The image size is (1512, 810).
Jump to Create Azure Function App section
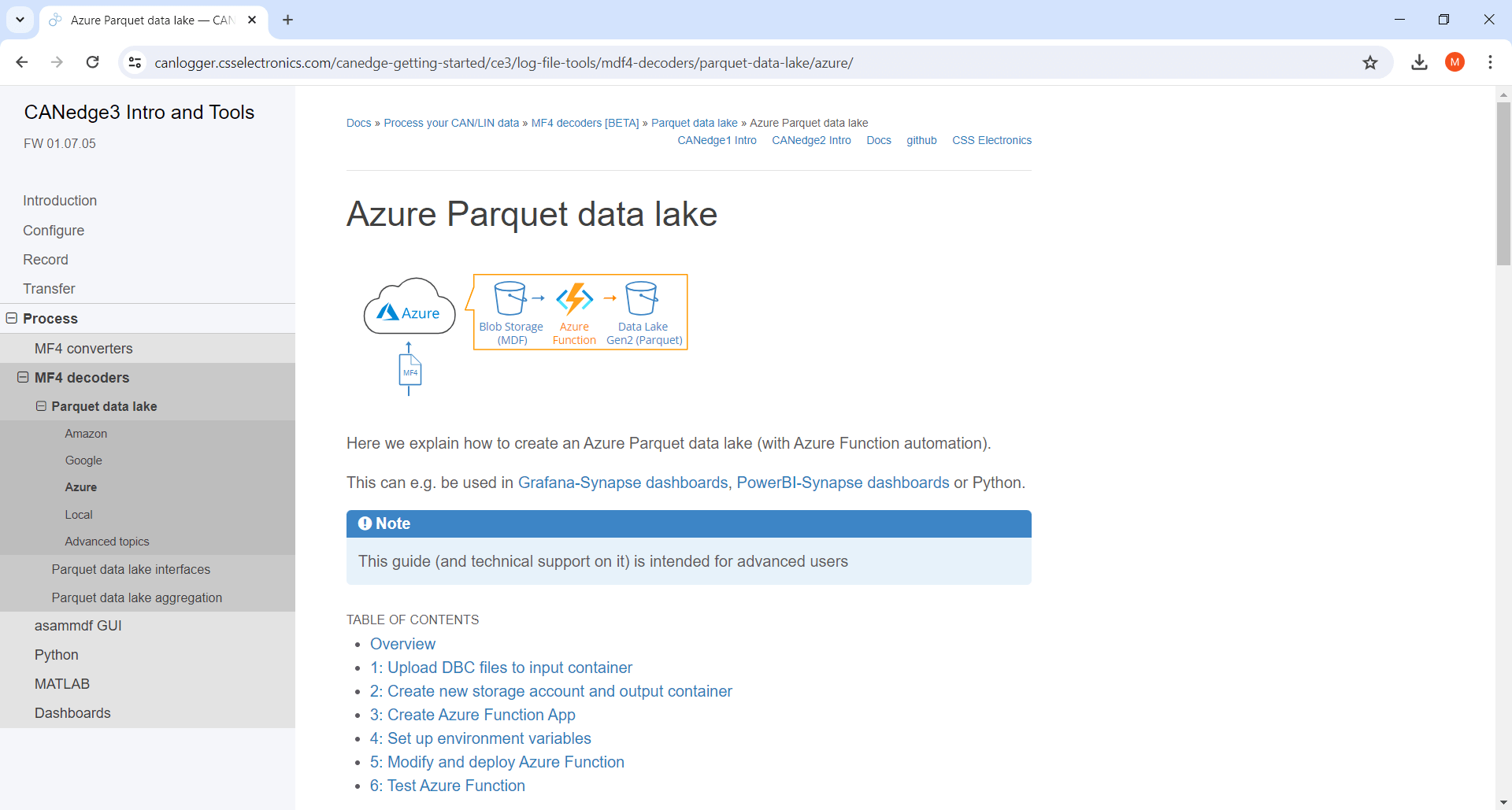point(472,715)
